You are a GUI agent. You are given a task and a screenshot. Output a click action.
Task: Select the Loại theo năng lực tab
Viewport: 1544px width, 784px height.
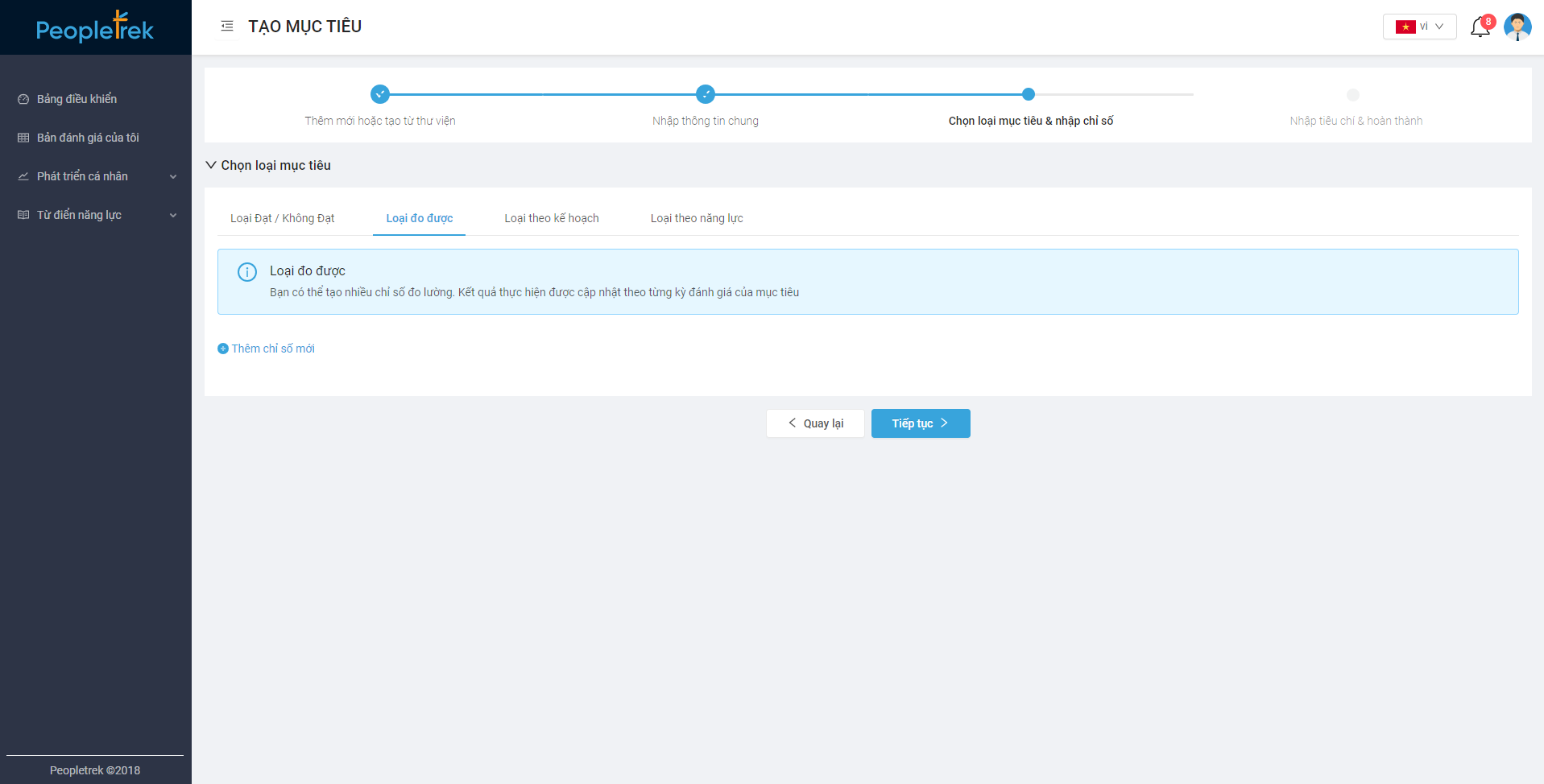697,218
